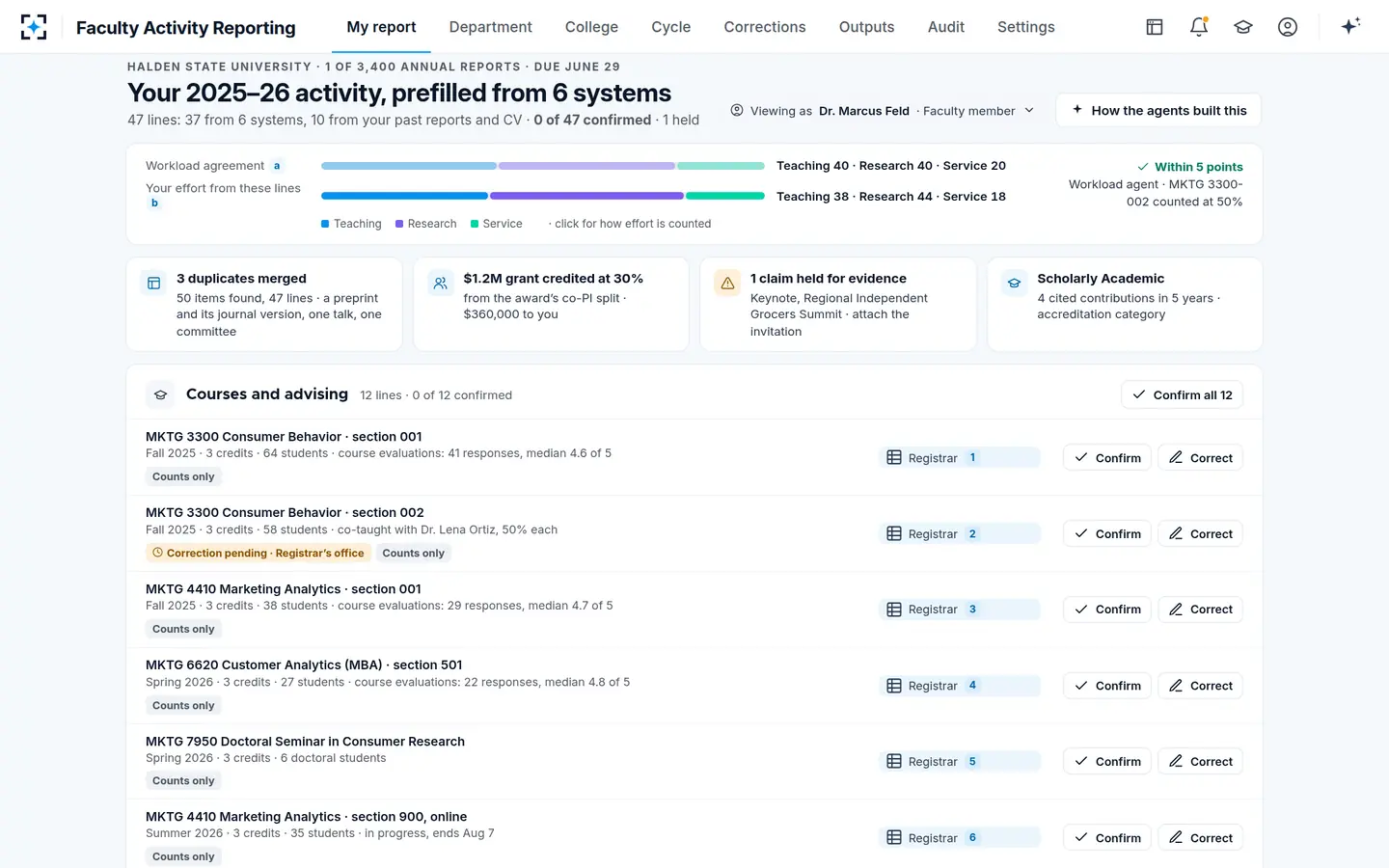
Task: Open the Settings tab
Action: point(1025,27)
